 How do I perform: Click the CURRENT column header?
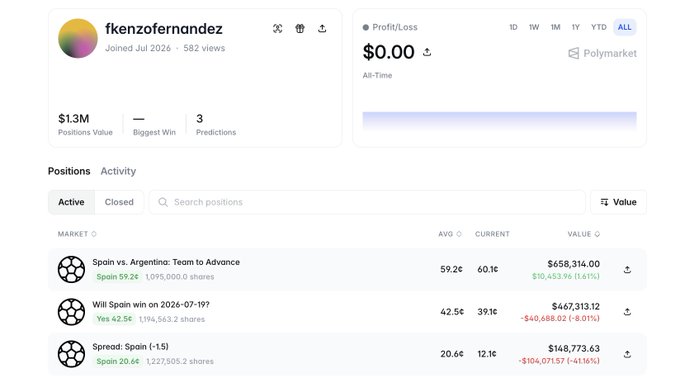tap(492, 234)
